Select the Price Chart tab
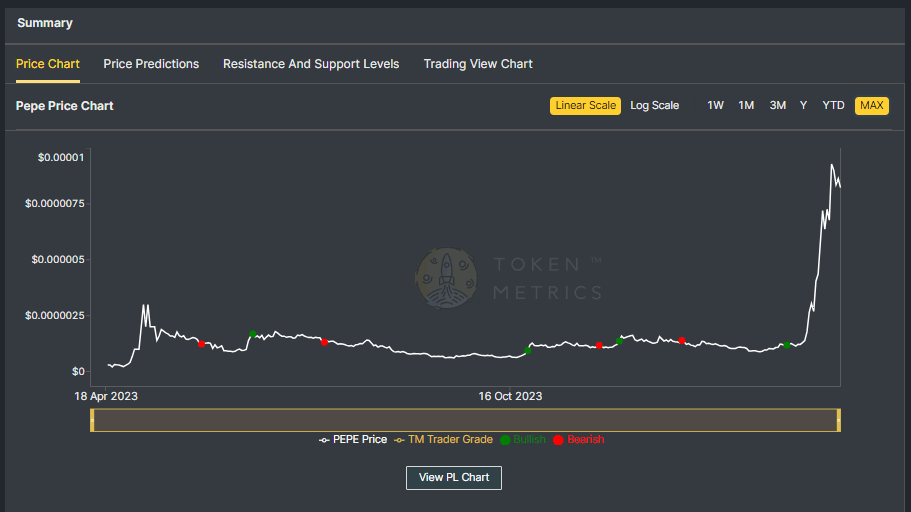Viewport: 911px width, 512px height. click(x=48, y=64)
